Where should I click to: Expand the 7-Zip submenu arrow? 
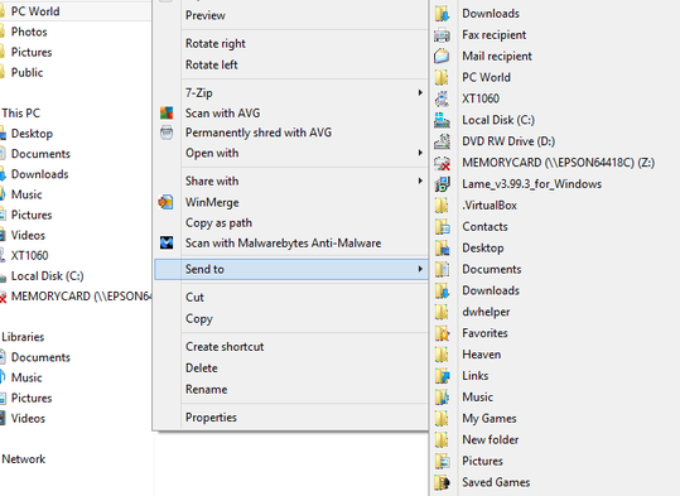pos(420,92)
